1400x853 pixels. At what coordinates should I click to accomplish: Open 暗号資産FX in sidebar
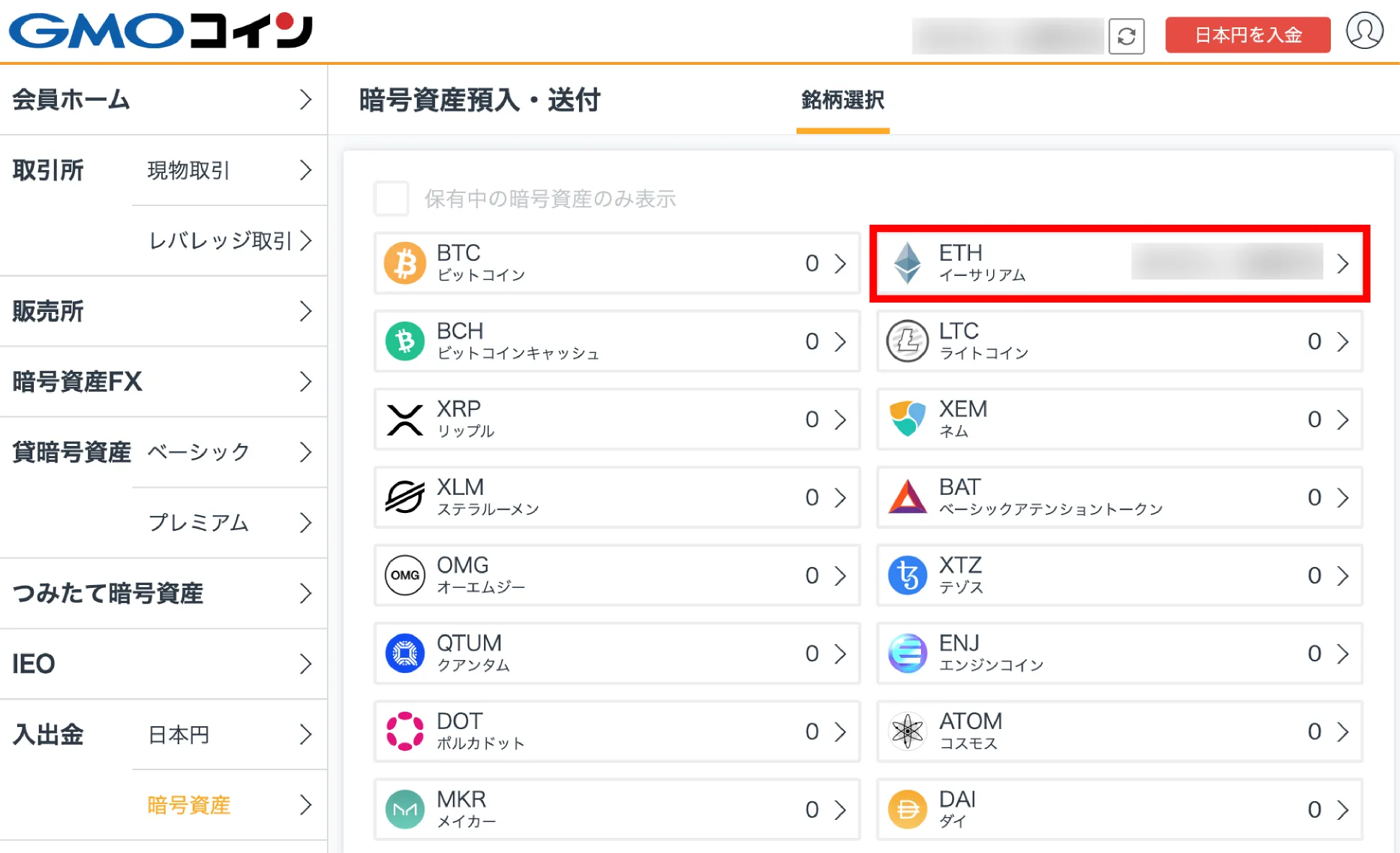click(x=163, y=382)
